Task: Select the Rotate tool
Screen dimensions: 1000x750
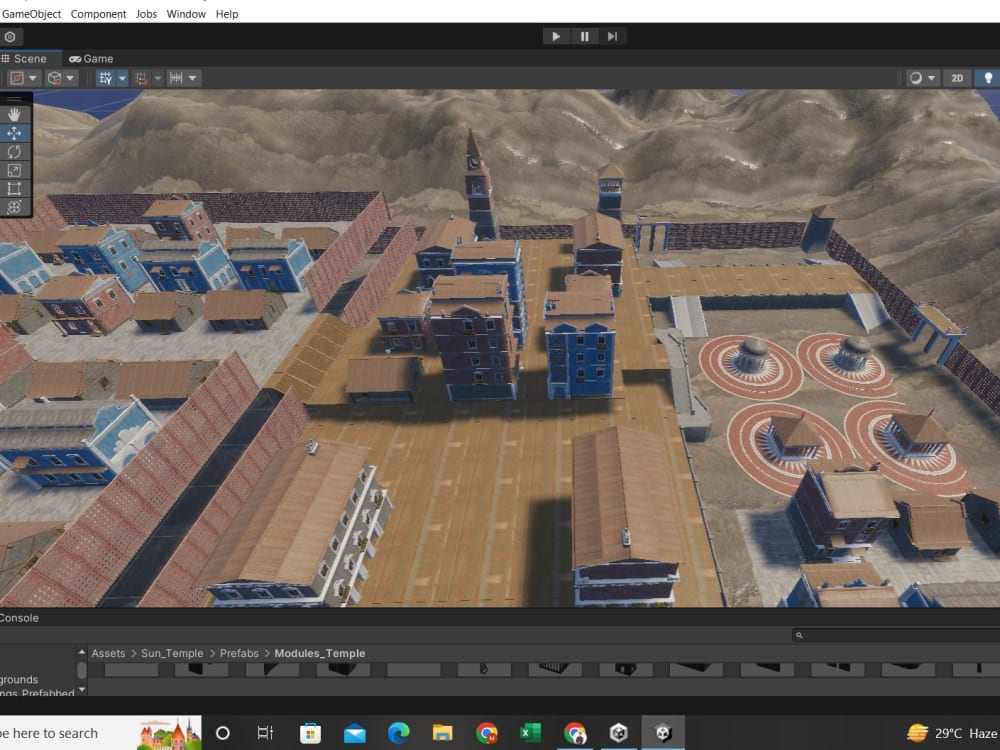Action: (14, 151)
